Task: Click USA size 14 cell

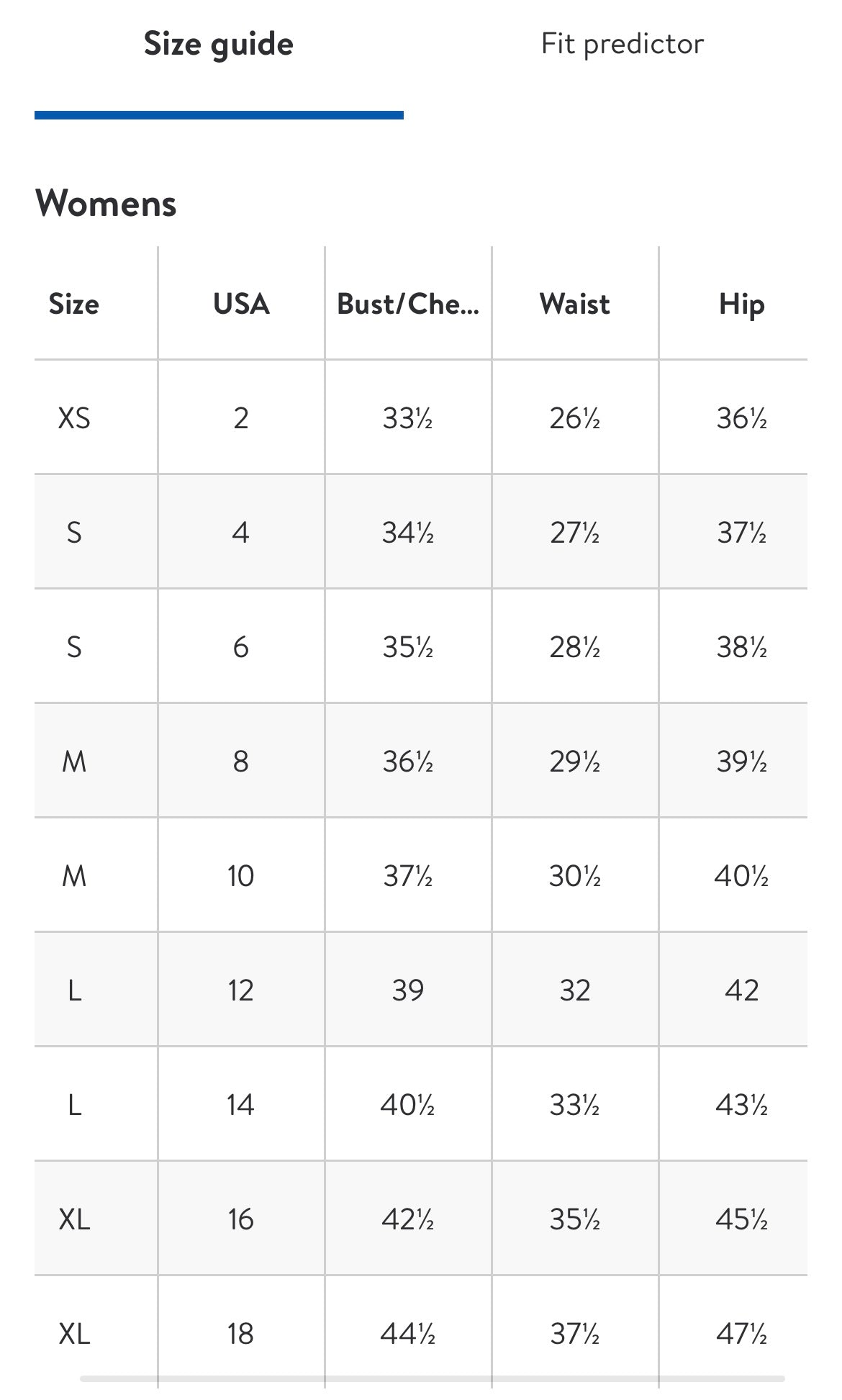Action: pyautogui.click(x=241, y=1105)
